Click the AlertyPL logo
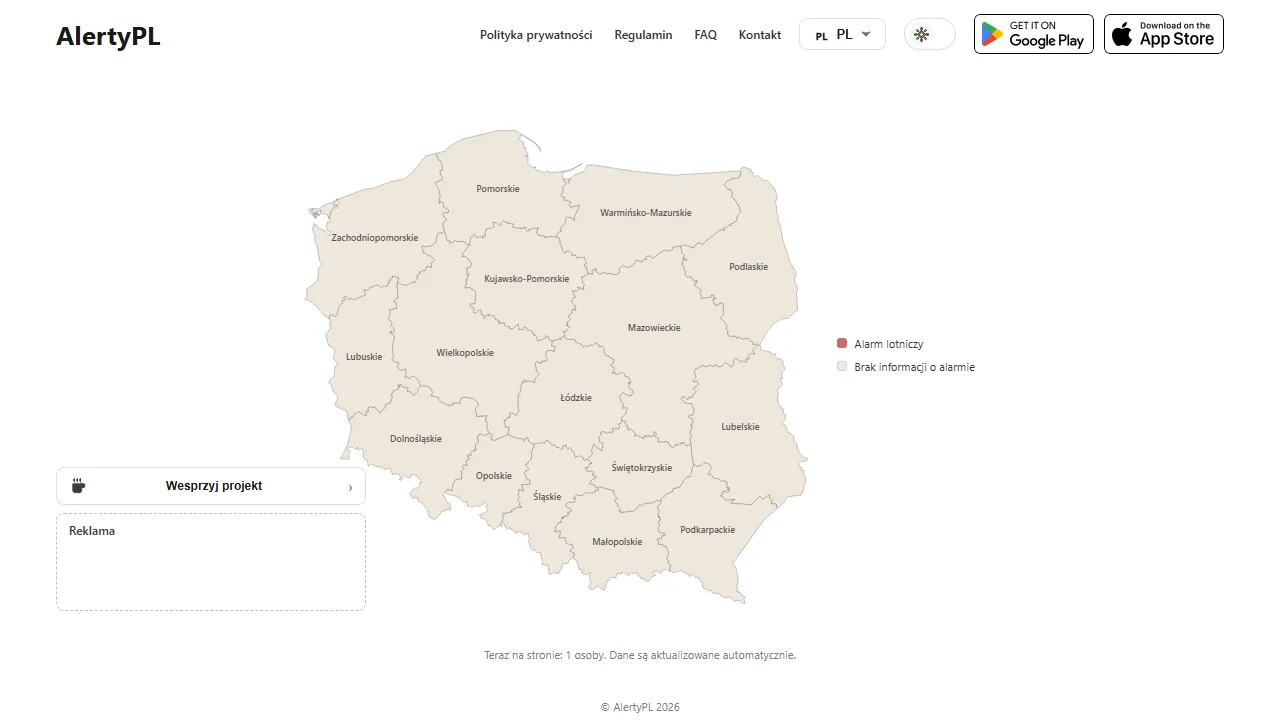The height and width of the screenshot is (720, 1280). pos(108,36)
